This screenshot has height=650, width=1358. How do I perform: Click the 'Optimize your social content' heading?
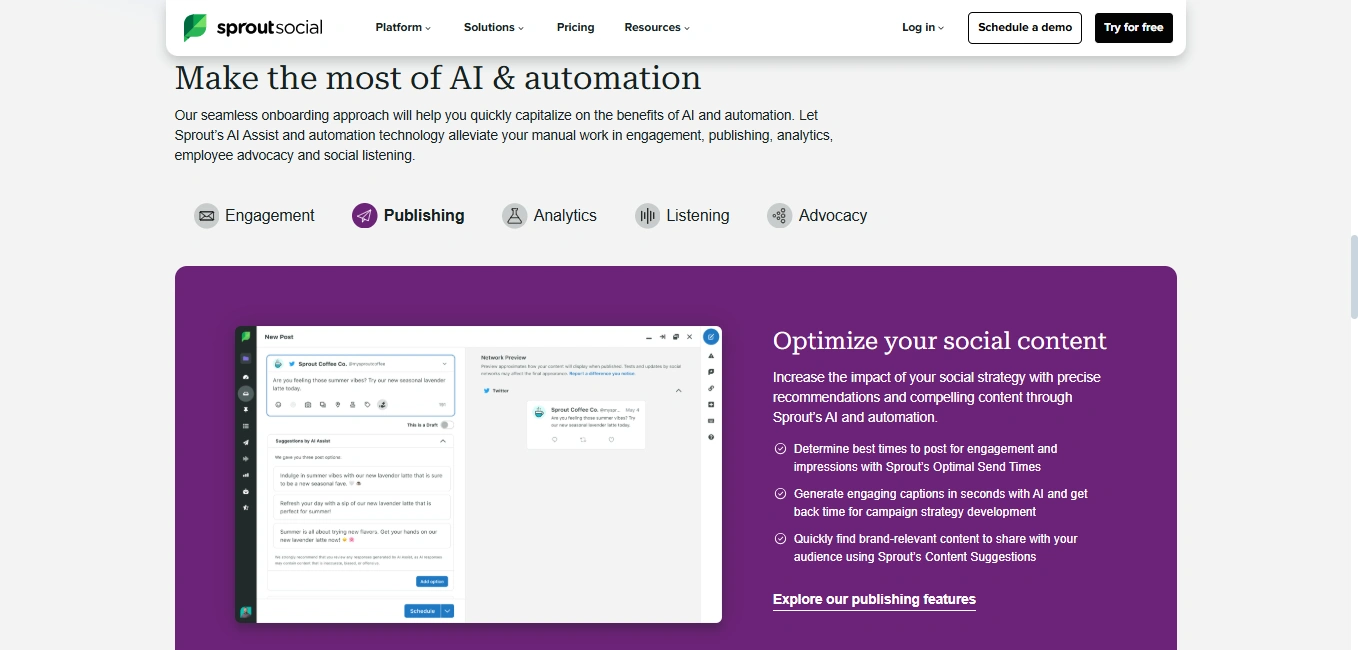pyautogui.click(x=940, y=340)
